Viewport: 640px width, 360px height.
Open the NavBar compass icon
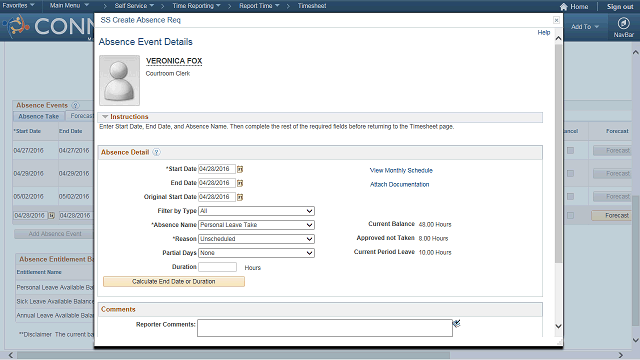click(623, 24)
